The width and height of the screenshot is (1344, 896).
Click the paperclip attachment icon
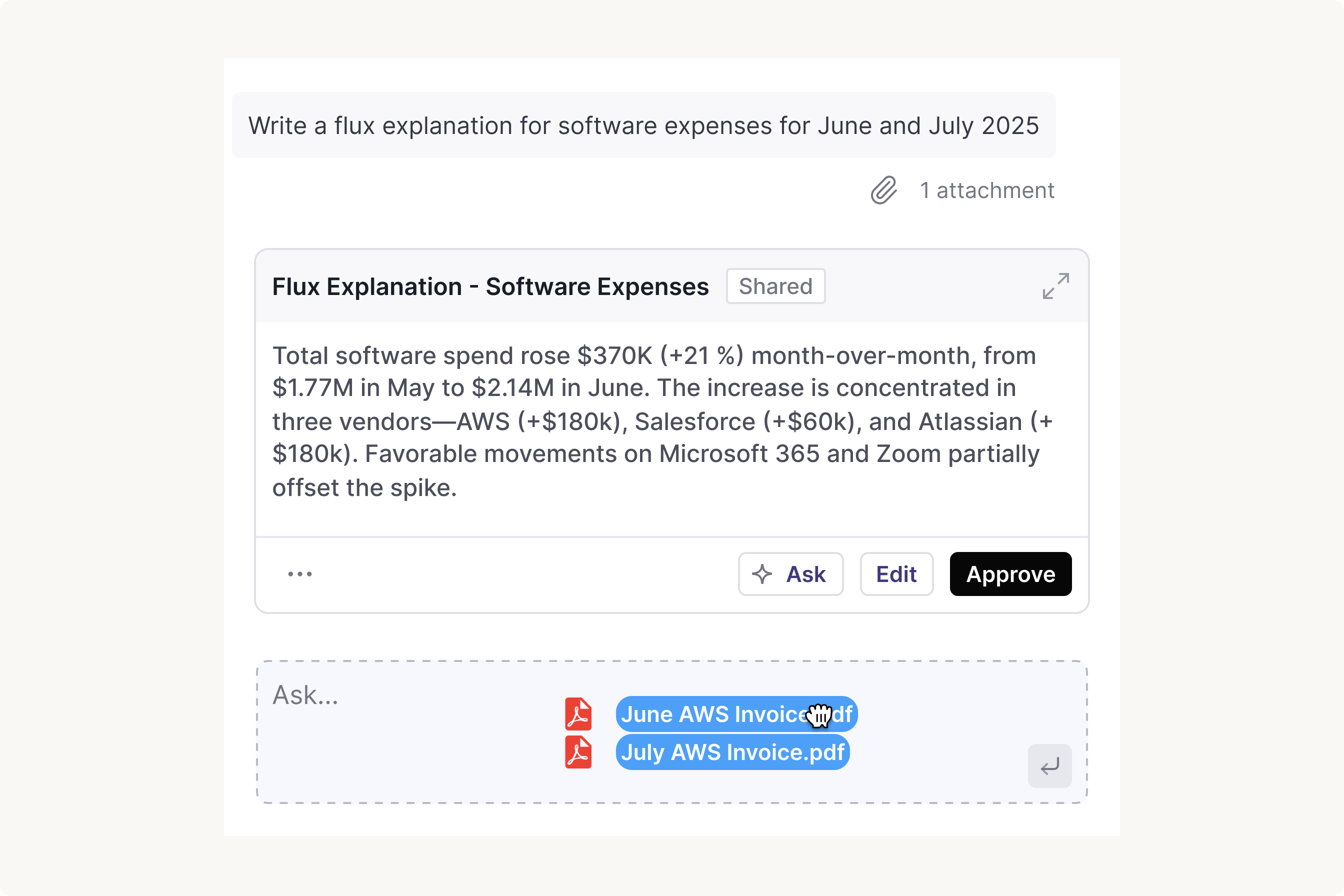click(x=883, y=190)
